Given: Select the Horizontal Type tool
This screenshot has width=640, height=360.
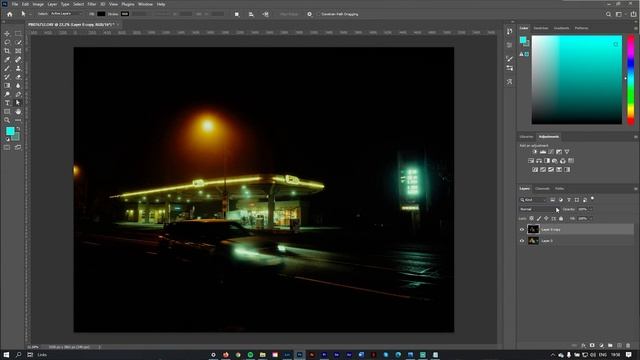Looking at the screenshot, I should click(x=7, y=103).
